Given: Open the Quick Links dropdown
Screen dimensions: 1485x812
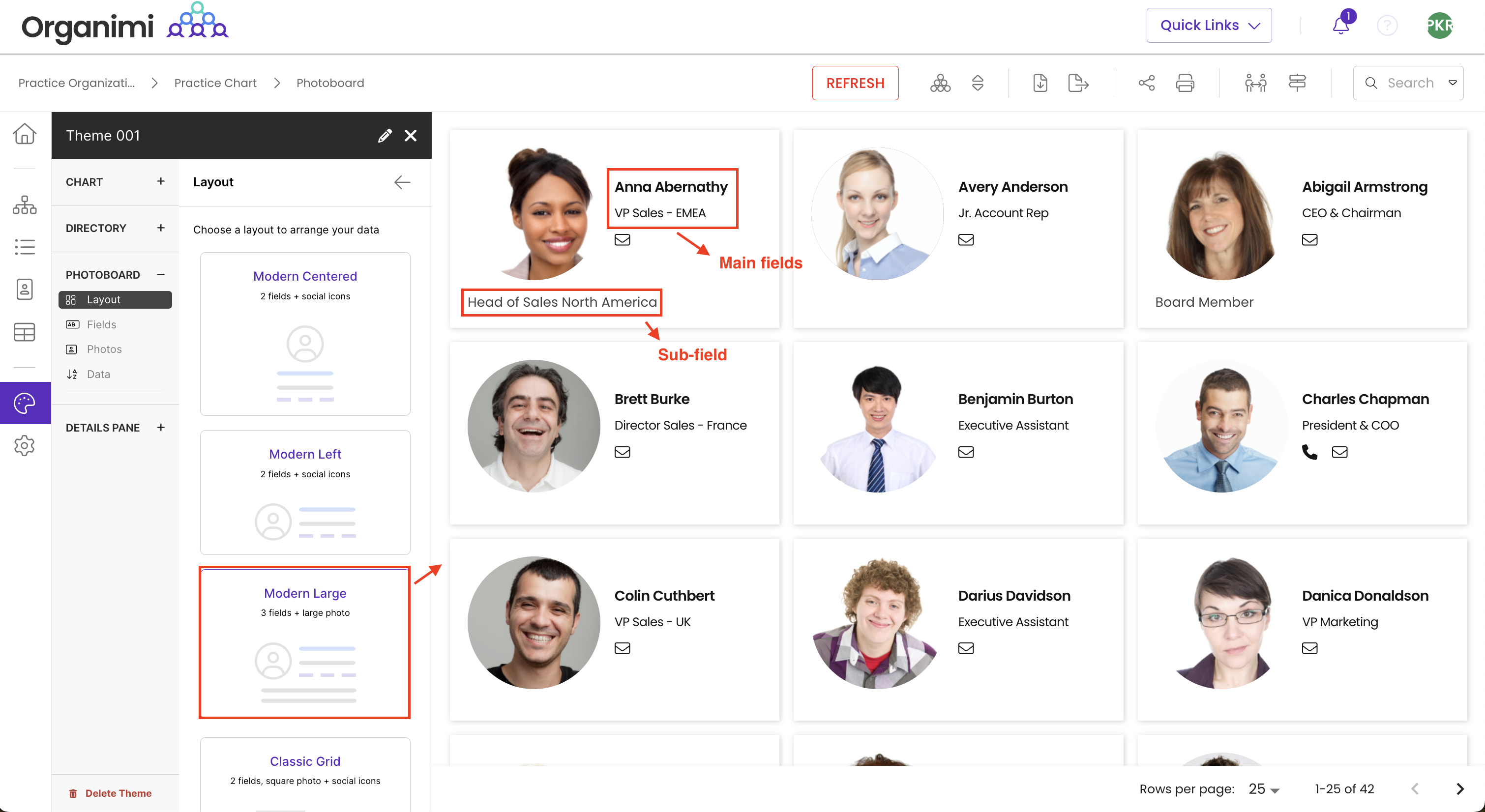Looking at the screenshot, I should [1209, 26].
